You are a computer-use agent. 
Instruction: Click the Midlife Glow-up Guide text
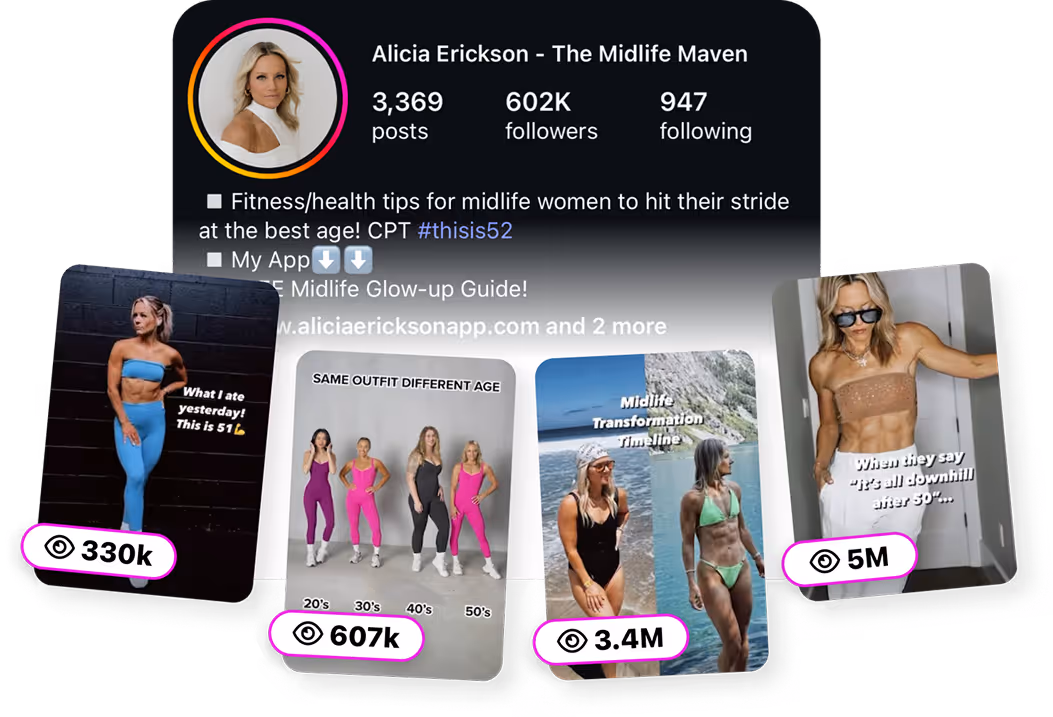point(409,289)
